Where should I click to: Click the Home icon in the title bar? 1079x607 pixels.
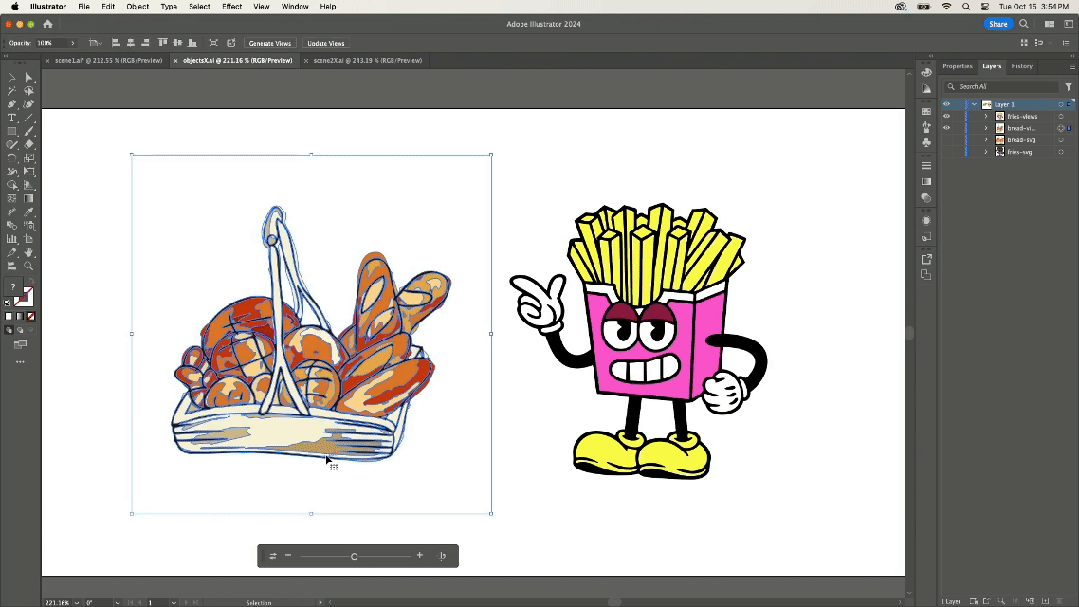(47, 24)
